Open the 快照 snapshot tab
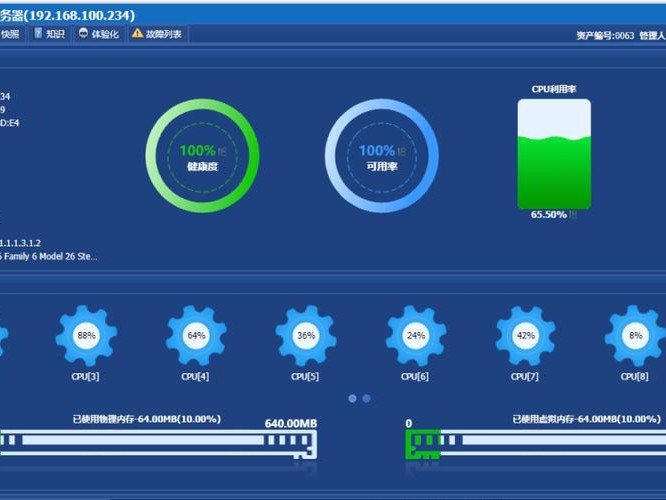Screen dimensions: 666x500 tap(10, 34)
